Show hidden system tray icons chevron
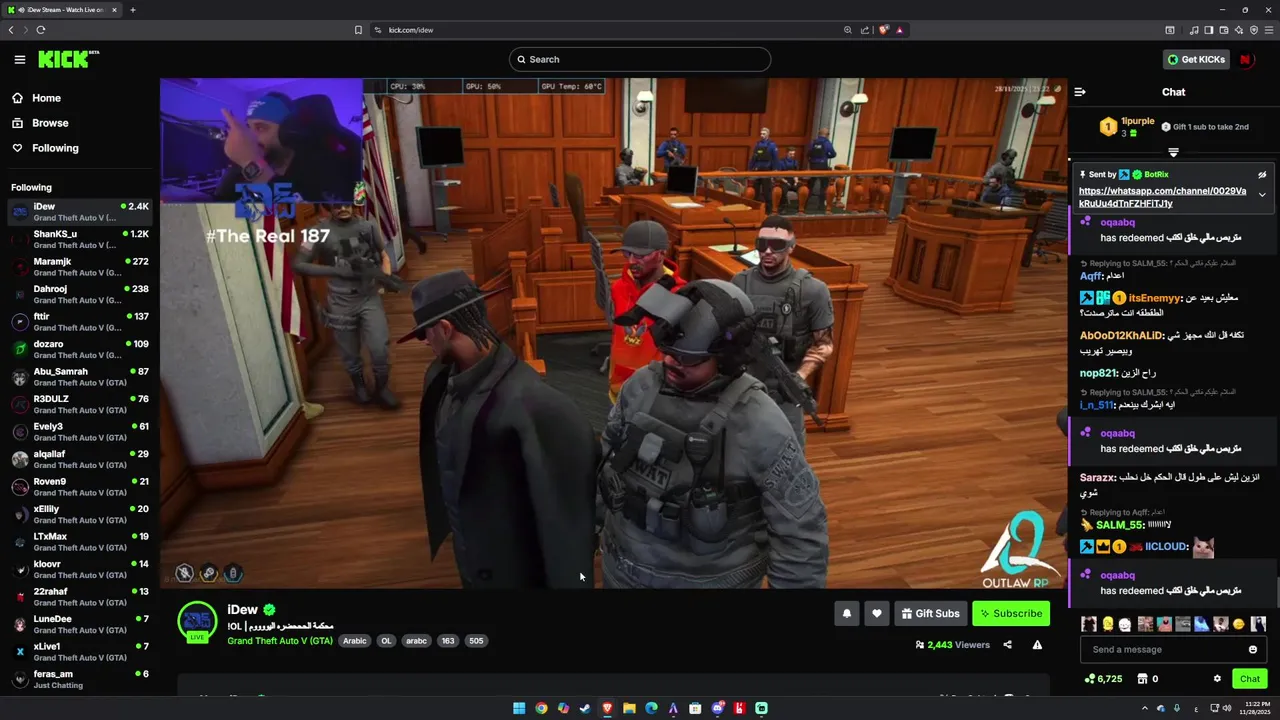Viewport: 1280px width, 720px height. (x=1144, y=708)
